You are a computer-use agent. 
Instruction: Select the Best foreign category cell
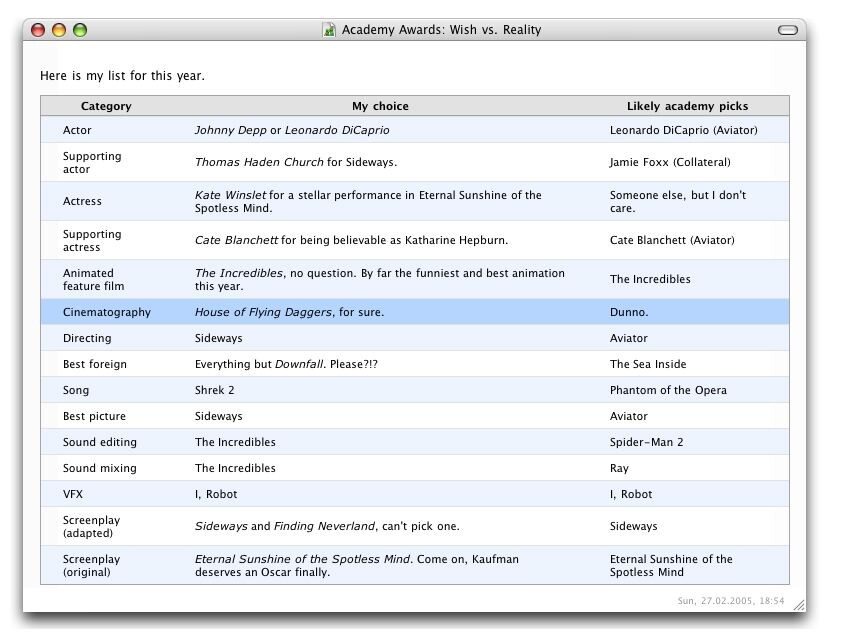(x=95, y=364)
